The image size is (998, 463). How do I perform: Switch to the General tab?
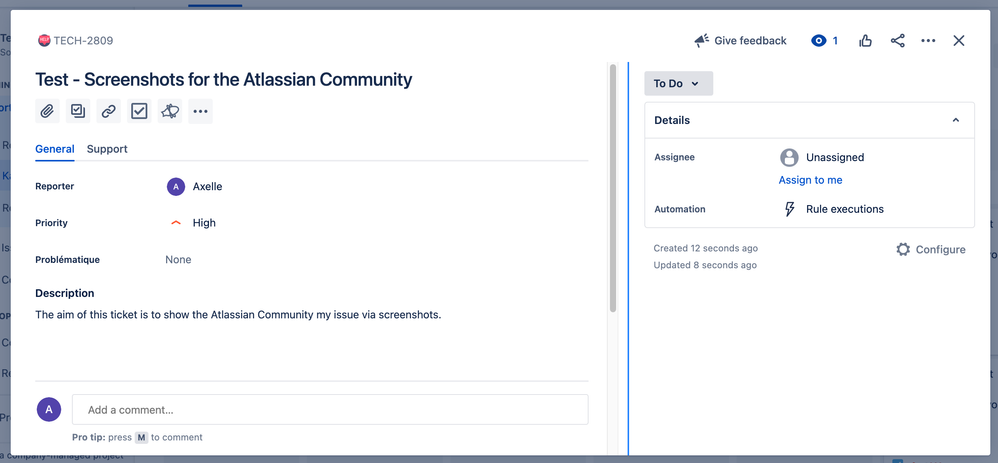[55, 149]
